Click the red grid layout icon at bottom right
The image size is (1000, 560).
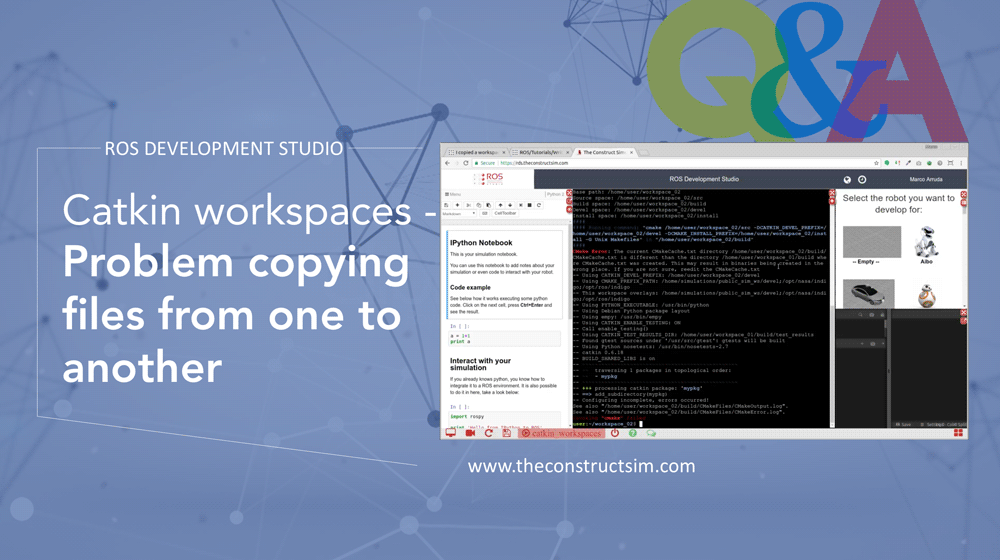point(958,433)
